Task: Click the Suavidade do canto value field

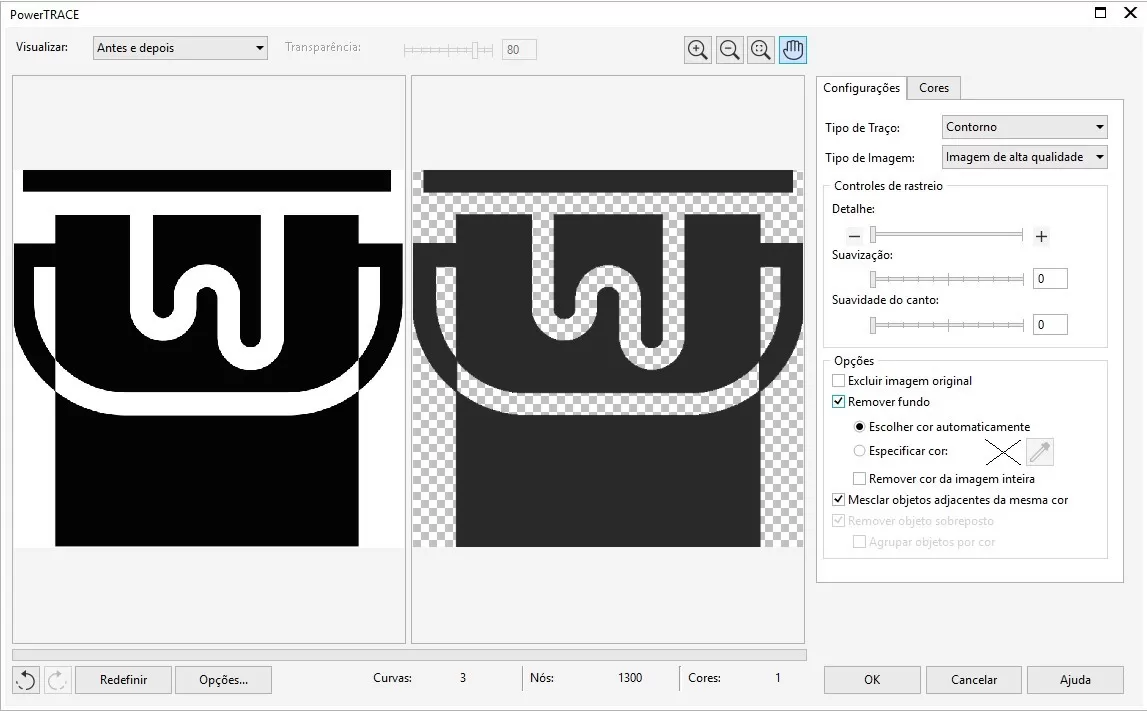Action: point(1050,325)
